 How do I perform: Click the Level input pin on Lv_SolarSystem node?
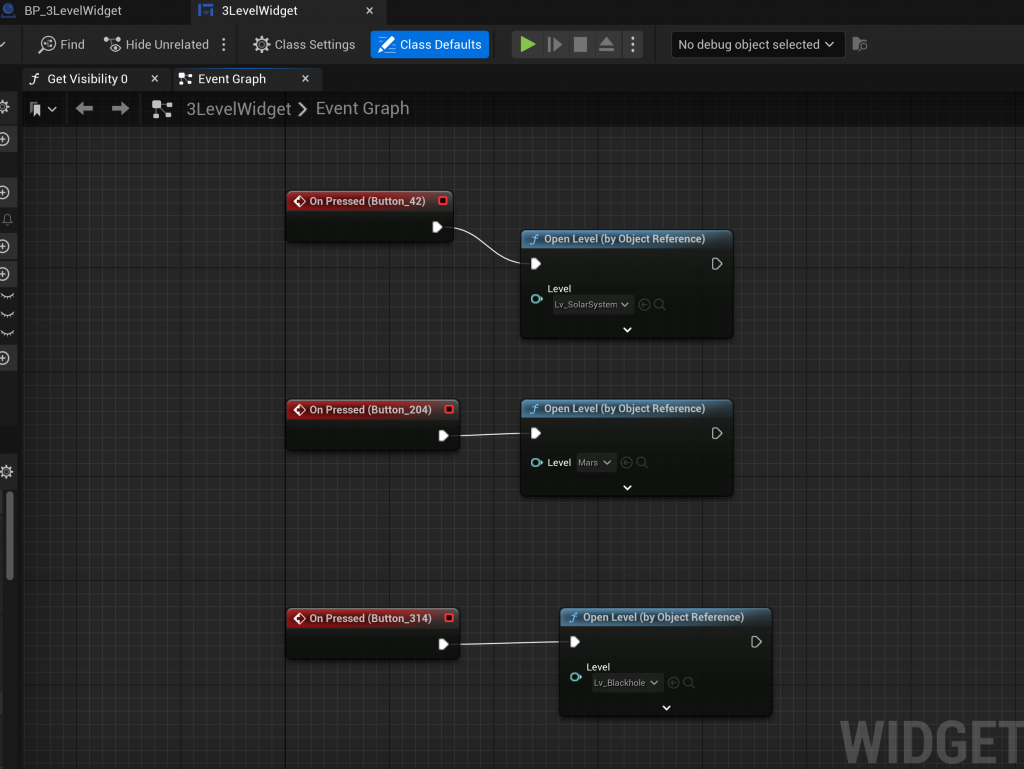point(536,299)
